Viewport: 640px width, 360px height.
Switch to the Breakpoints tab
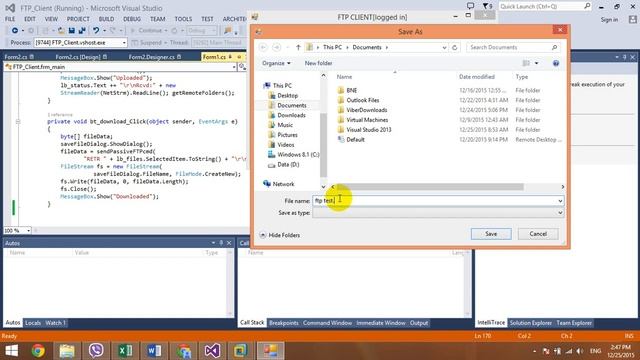(x=284, y=323)
